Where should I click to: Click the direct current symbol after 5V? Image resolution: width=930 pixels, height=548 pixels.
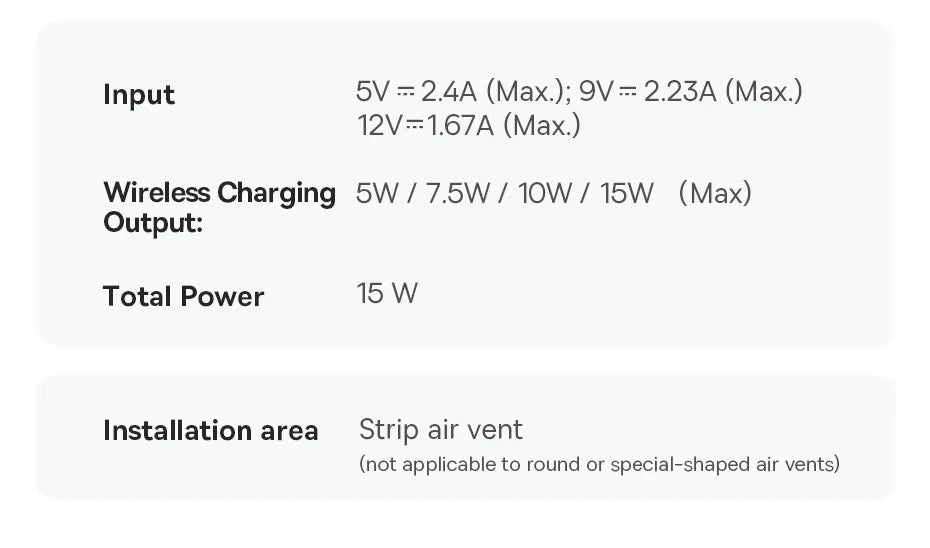click(404, 92)
